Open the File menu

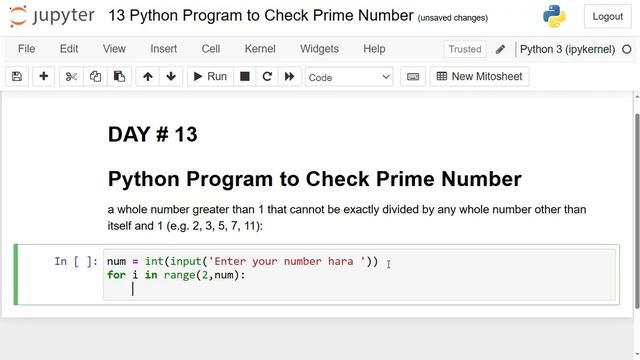click(27, 49)
